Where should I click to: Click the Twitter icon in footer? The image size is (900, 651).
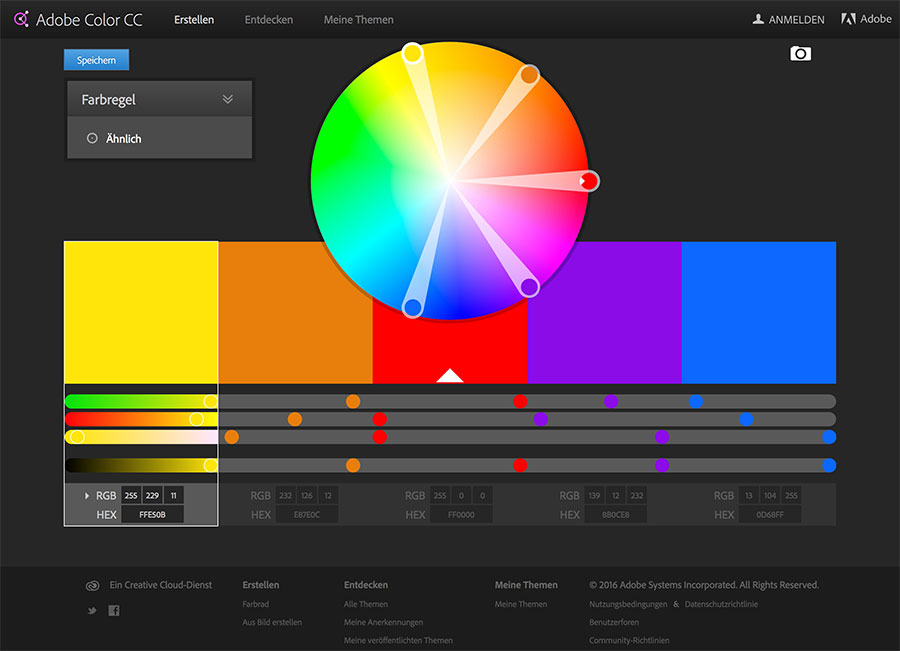click(93, 610)
